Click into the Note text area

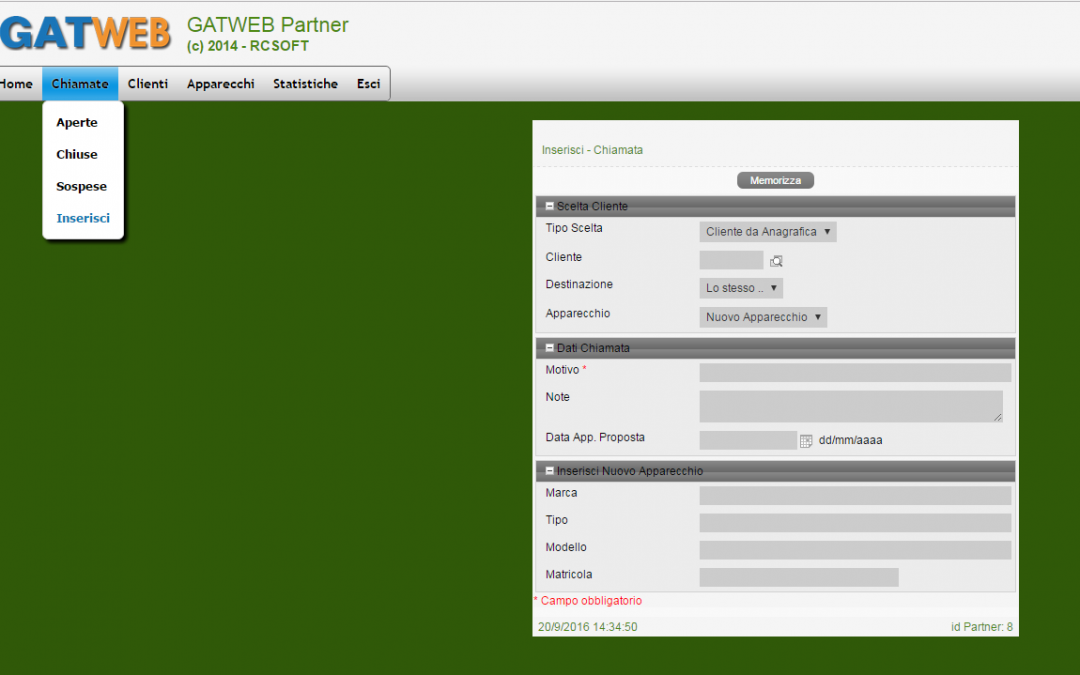point(850,406)
